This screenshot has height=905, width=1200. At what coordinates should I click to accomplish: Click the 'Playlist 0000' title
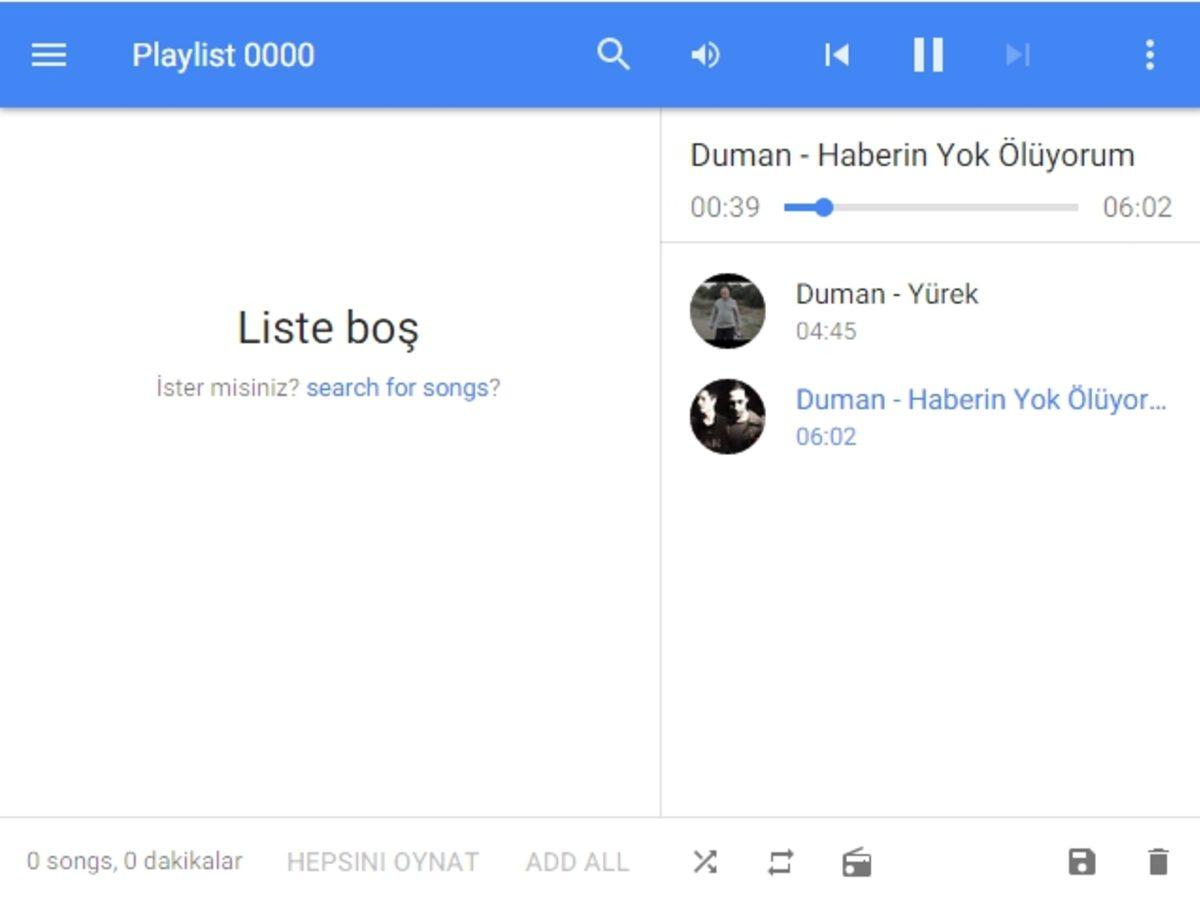[x=223, y=55]
